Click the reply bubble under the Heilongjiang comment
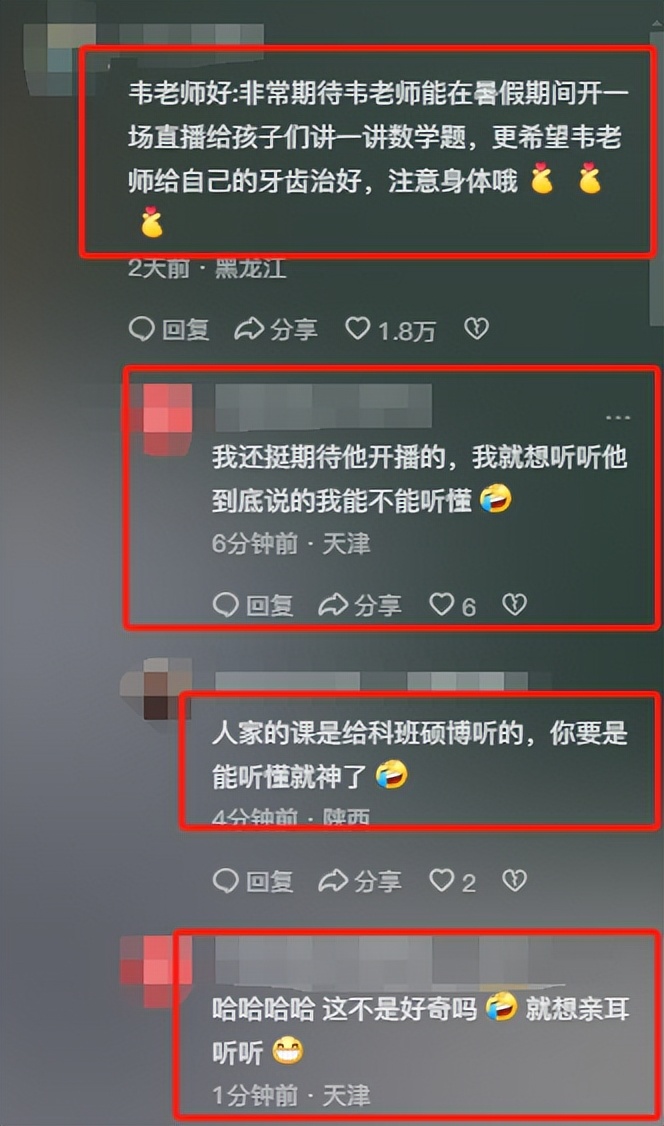This screenshot has height=1126, width=664. click(169, 330)
